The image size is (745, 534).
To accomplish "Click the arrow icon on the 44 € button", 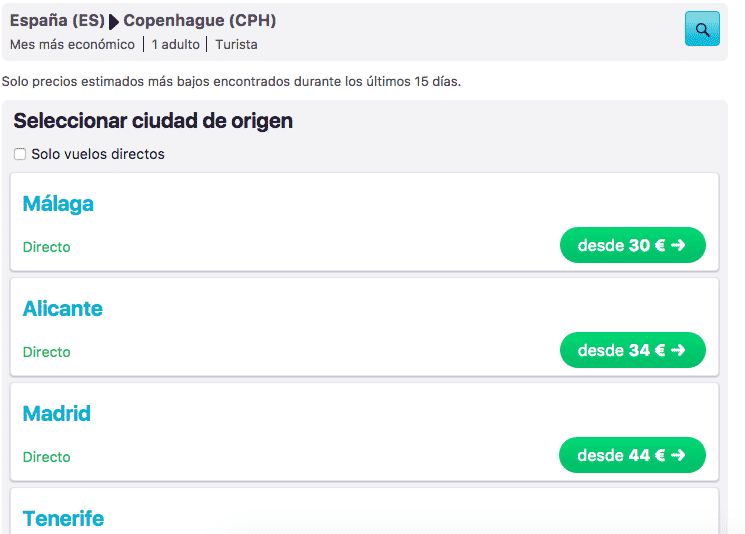I will coord(678,455).
